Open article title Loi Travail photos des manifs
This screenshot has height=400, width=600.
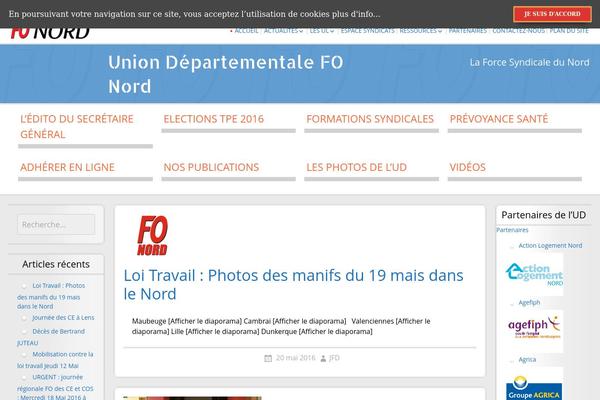pos(293,284)
